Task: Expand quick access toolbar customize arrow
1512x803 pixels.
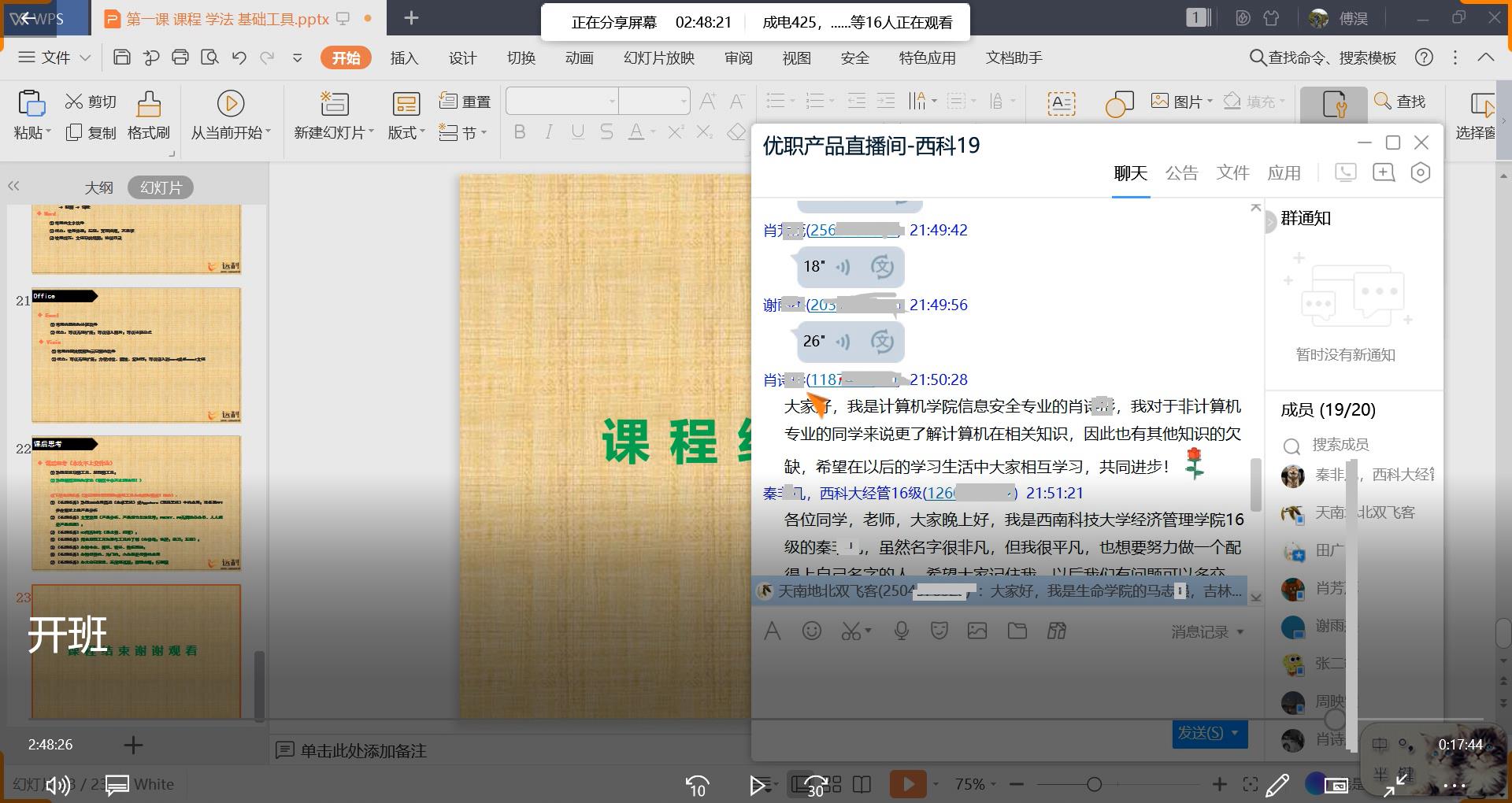Action: 297,57
